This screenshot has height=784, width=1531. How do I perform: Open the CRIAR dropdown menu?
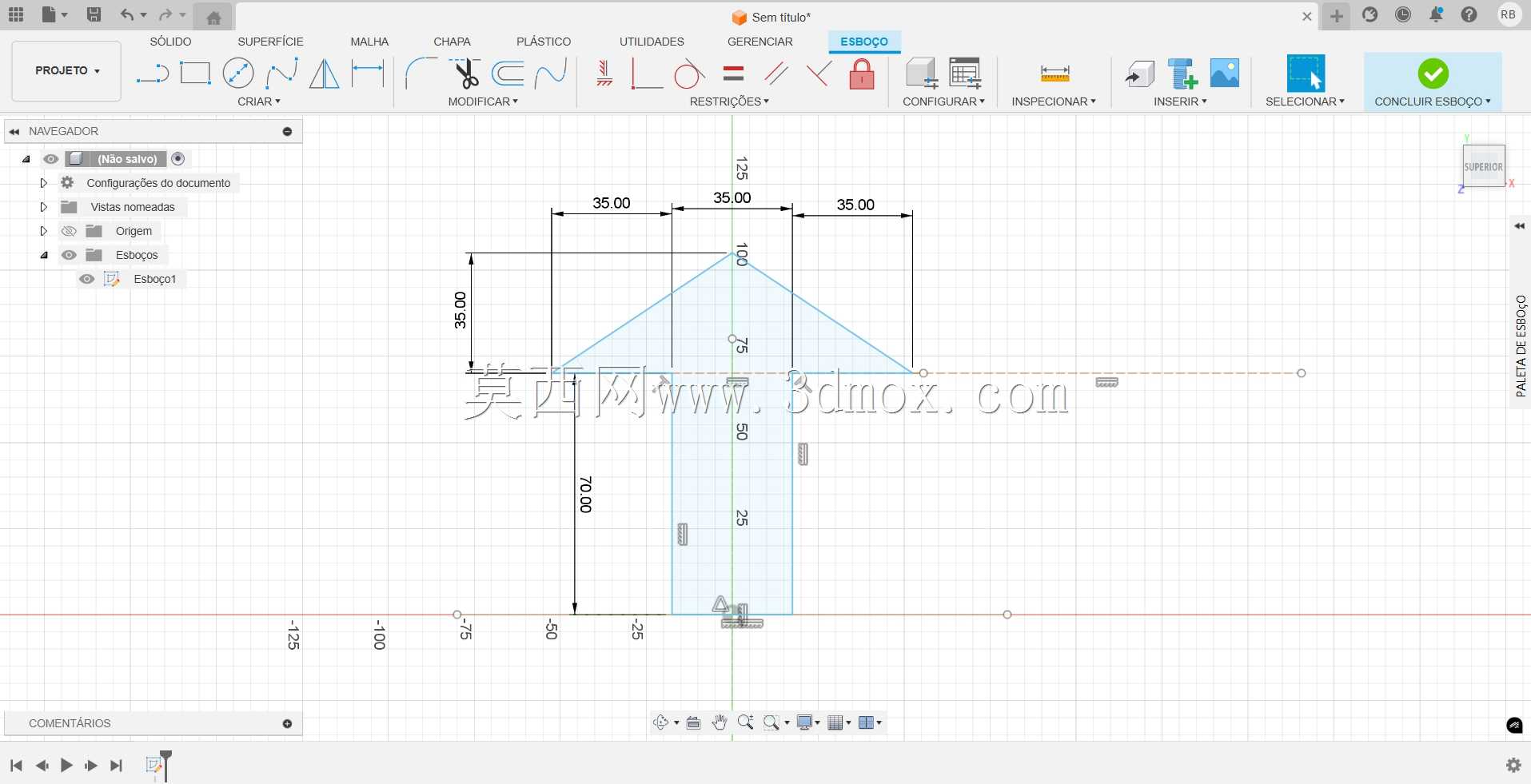tap(259, 101)
